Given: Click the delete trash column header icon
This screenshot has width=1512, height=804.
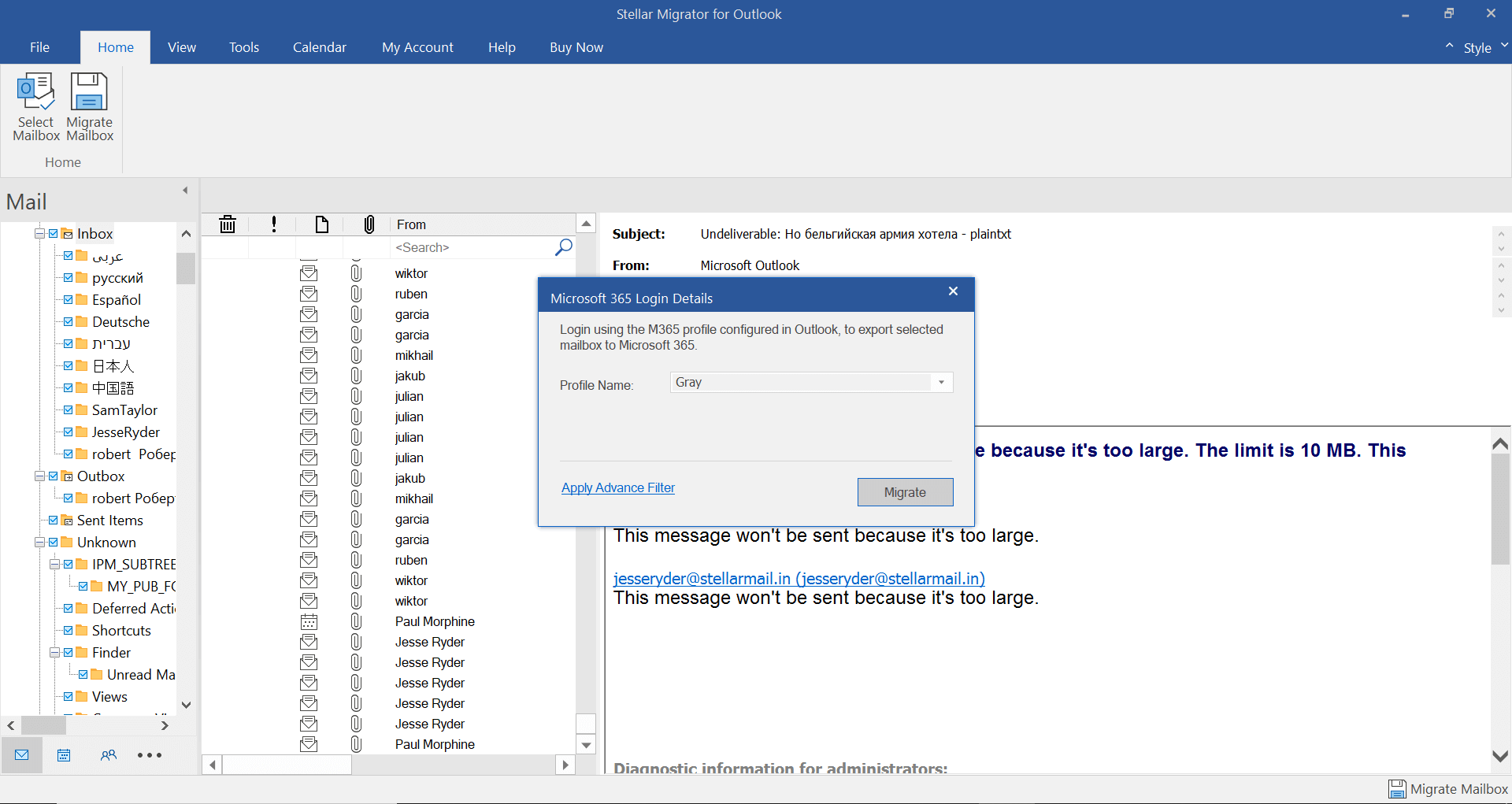Looking at the screenshot, I should (227, 224).
